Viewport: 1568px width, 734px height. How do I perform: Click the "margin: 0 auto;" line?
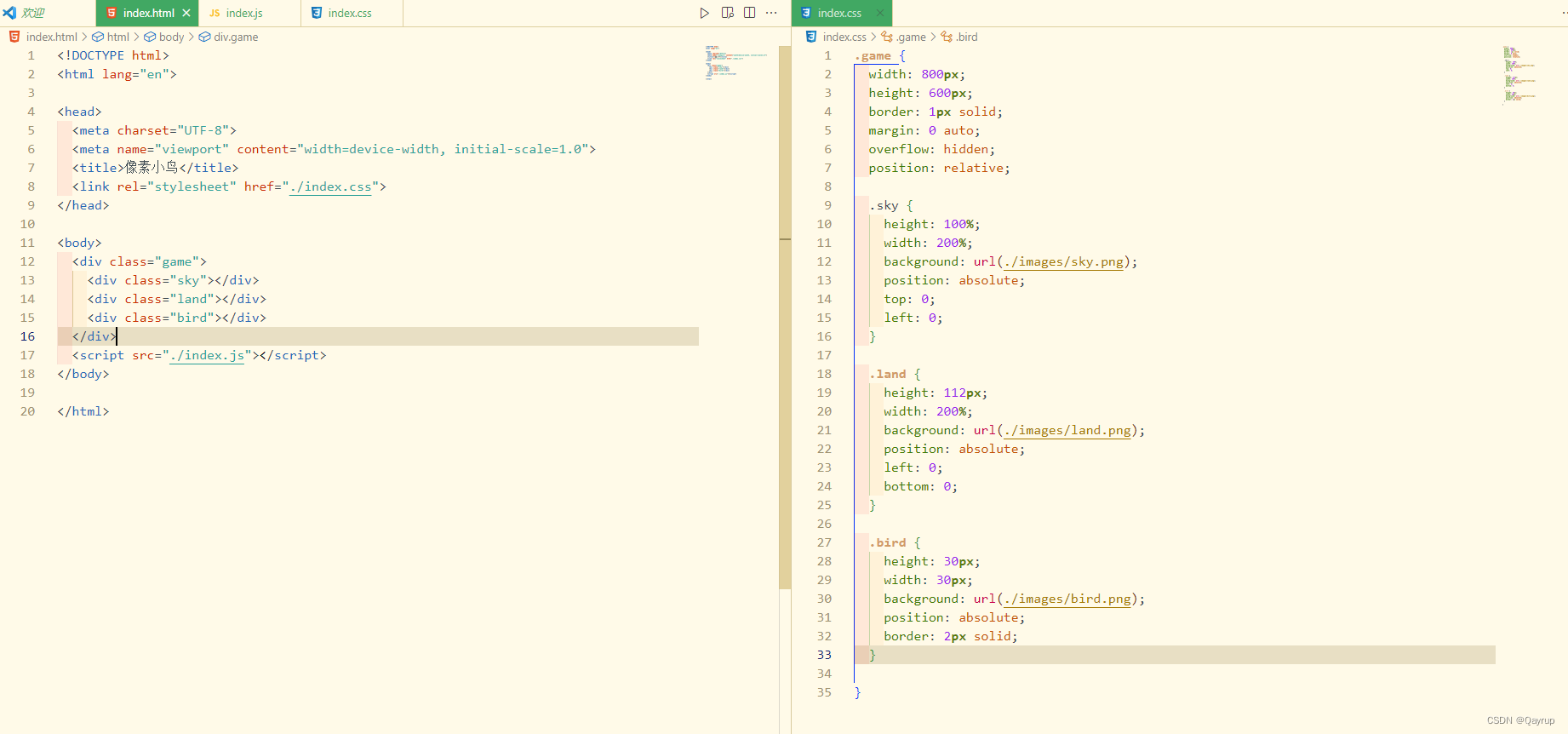[924, 130]
